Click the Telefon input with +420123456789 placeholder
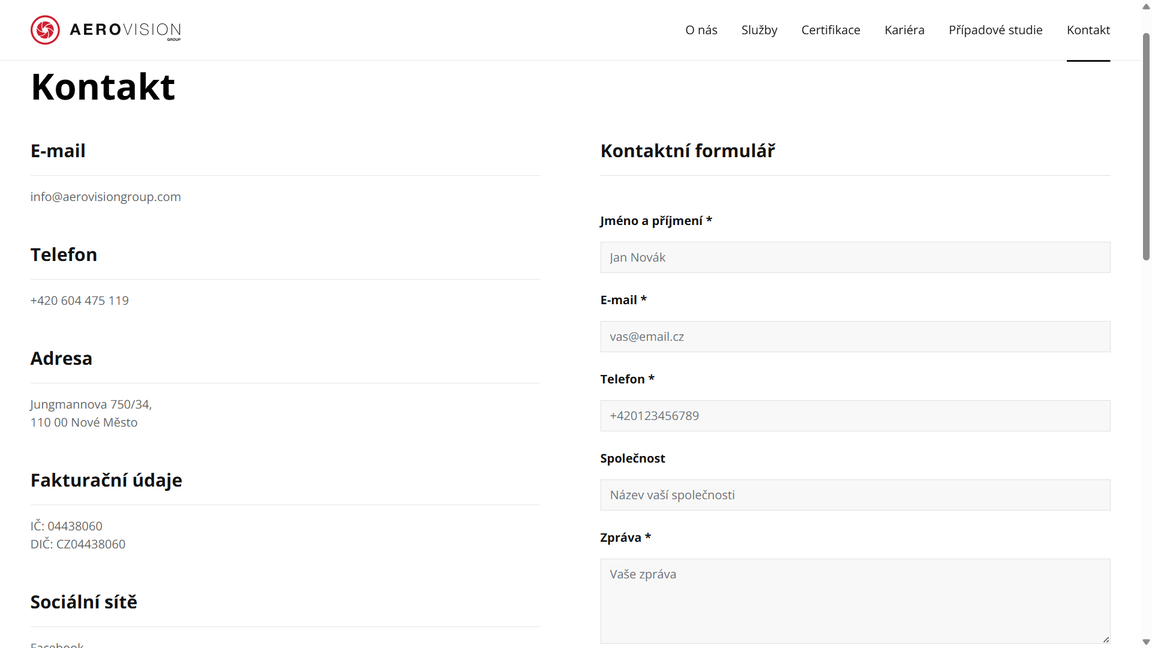The width and height of the screenshot is (1152, 648). point(855,415)
